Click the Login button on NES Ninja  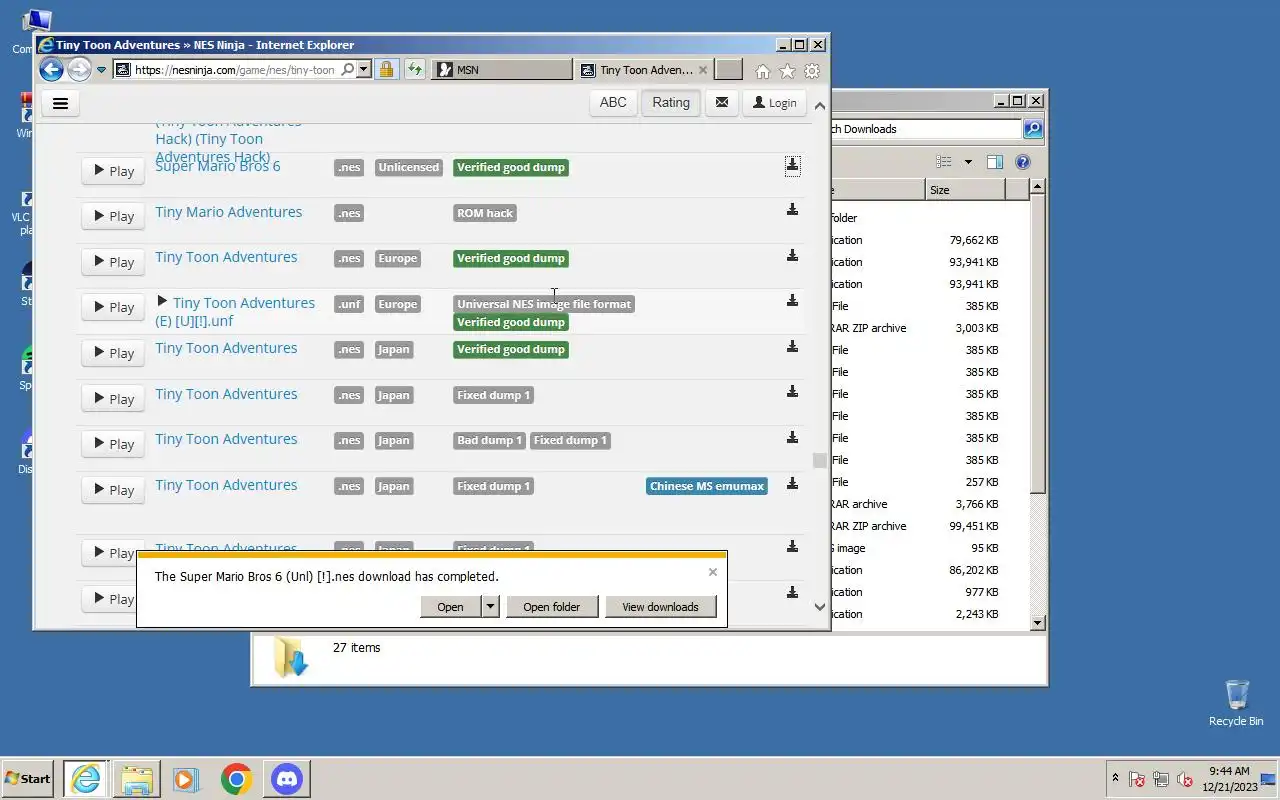pyautogui.click(x=775, y=102)
